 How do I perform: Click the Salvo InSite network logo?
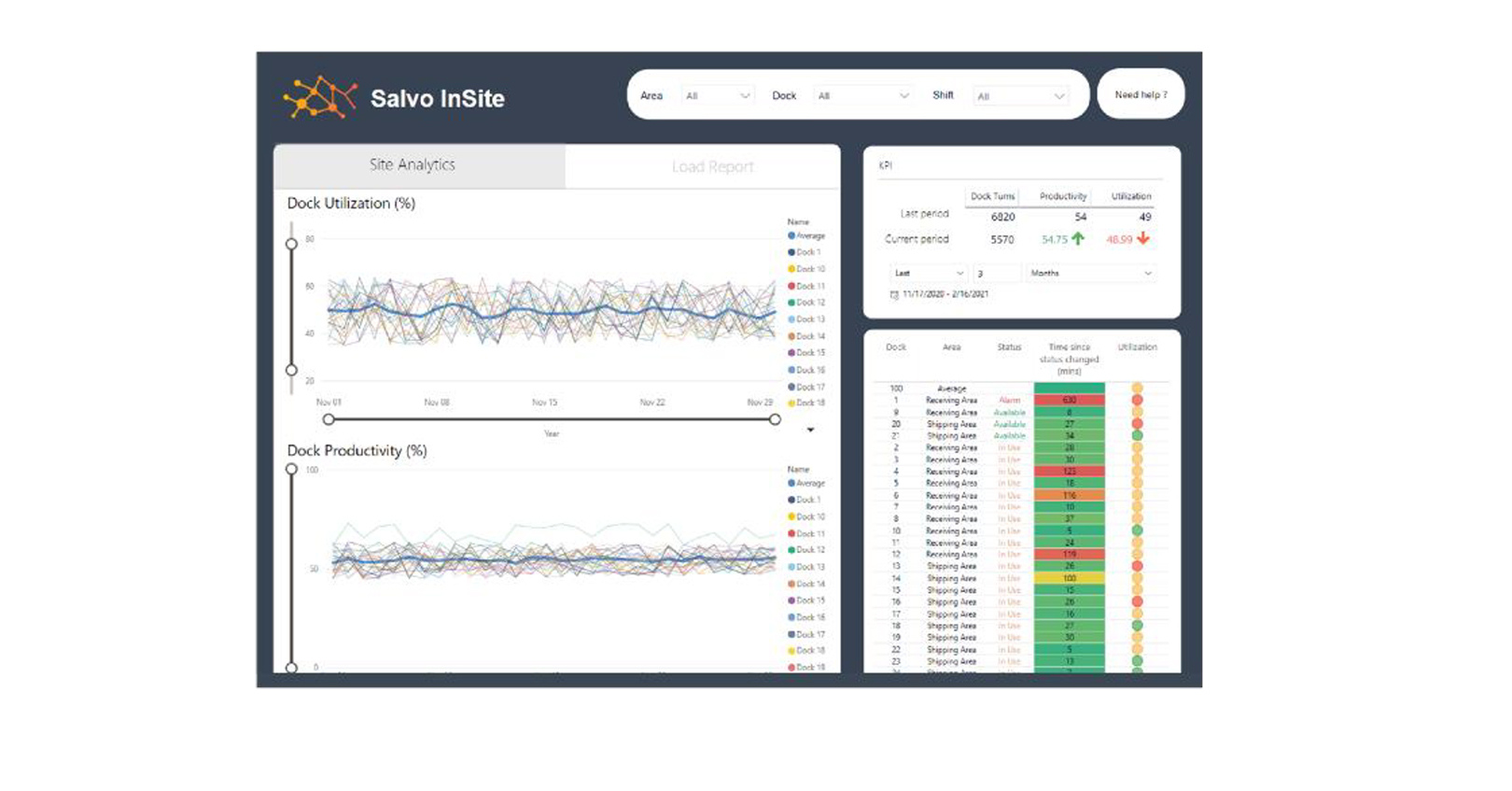(x=319, y=97)
